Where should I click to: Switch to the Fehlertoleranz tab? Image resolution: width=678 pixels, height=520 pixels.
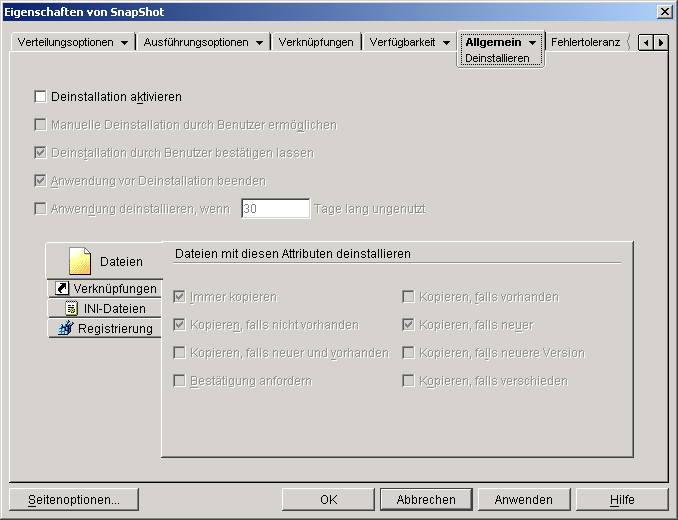(585, 42)
